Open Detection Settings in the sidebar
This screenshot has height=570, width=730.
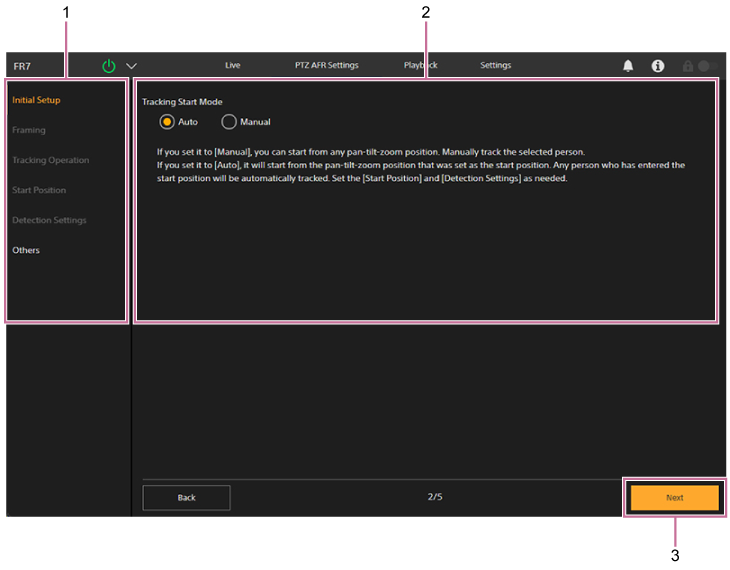click(x=49, y=220)
